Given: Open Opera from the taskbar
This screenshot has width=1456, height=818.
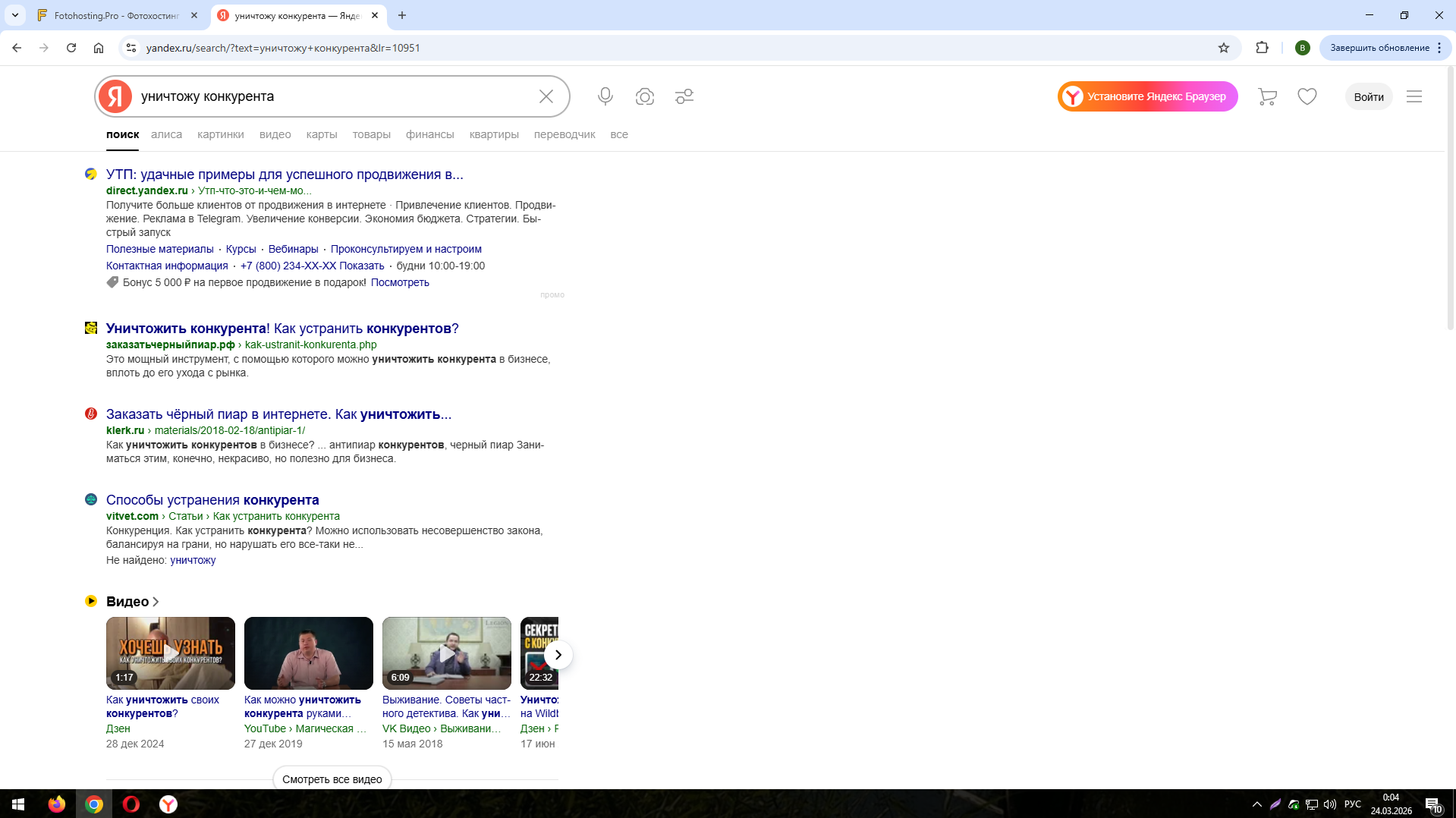Looking at the screenshot, I should (131, 804).
